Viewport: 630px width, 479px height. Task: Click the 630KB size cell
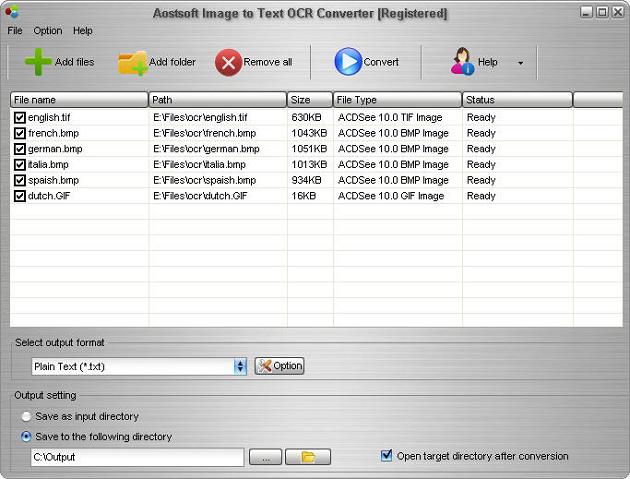[x=306, y=117]
